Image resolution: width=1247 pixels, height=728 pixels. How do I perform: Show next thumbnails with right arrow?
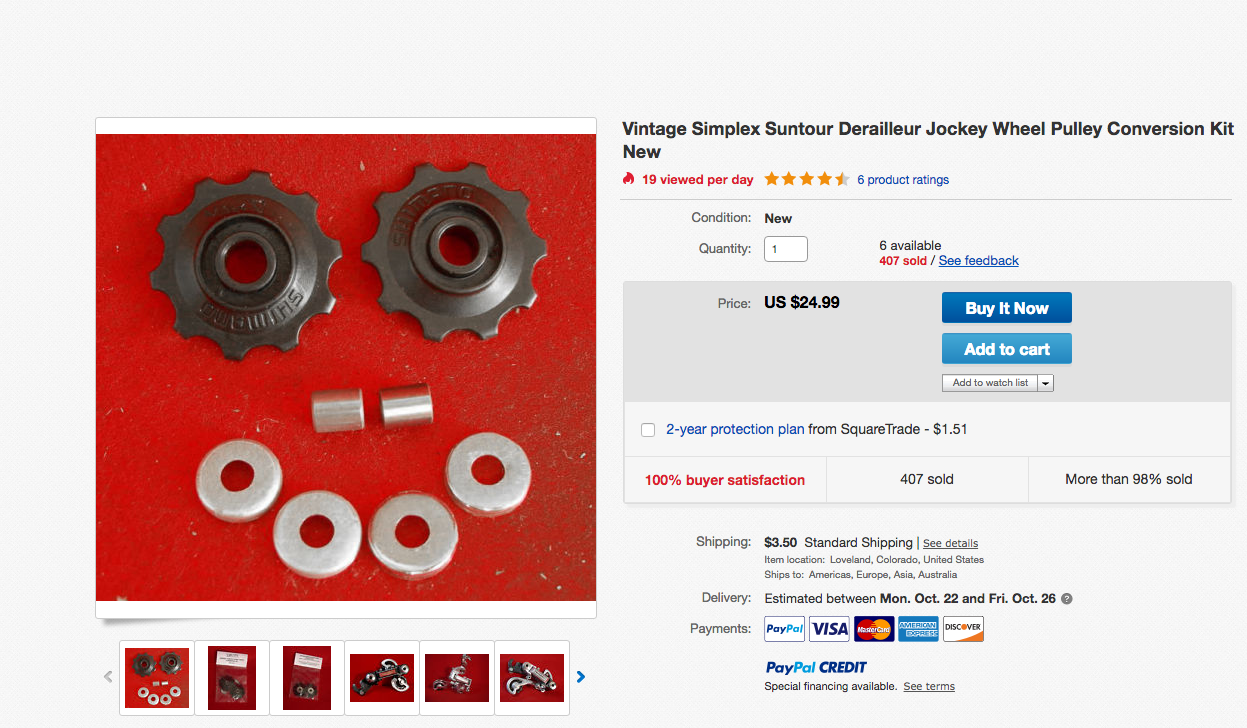click(x=581, y=677)
